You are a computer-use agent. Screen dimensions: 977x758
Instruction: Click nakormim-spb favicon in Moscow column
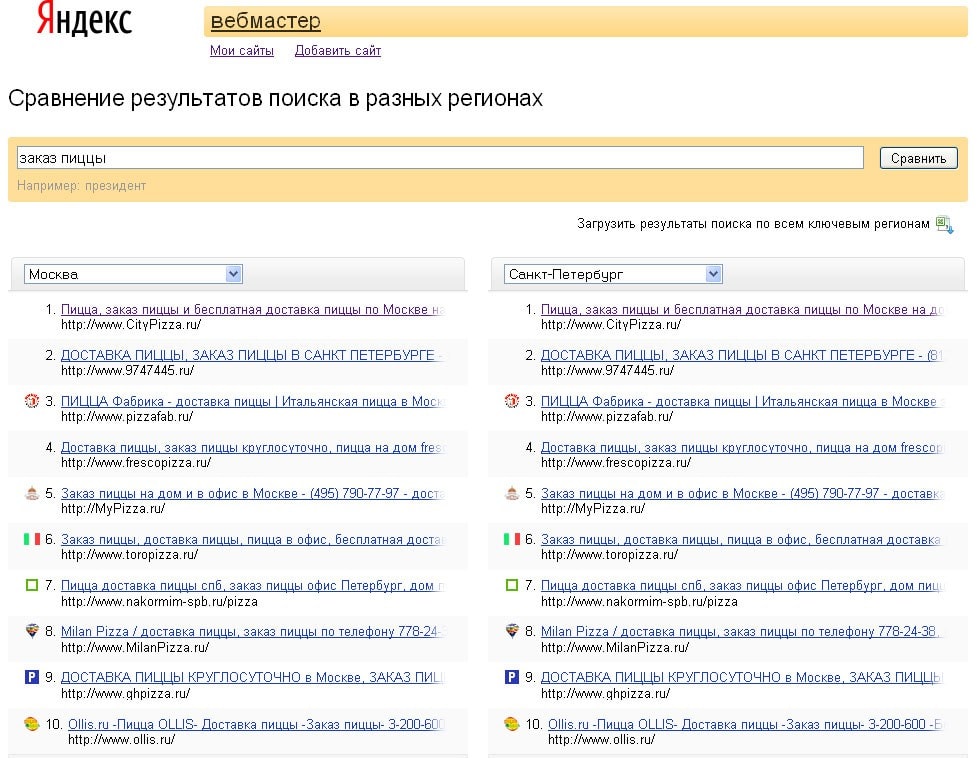[32, 585]
